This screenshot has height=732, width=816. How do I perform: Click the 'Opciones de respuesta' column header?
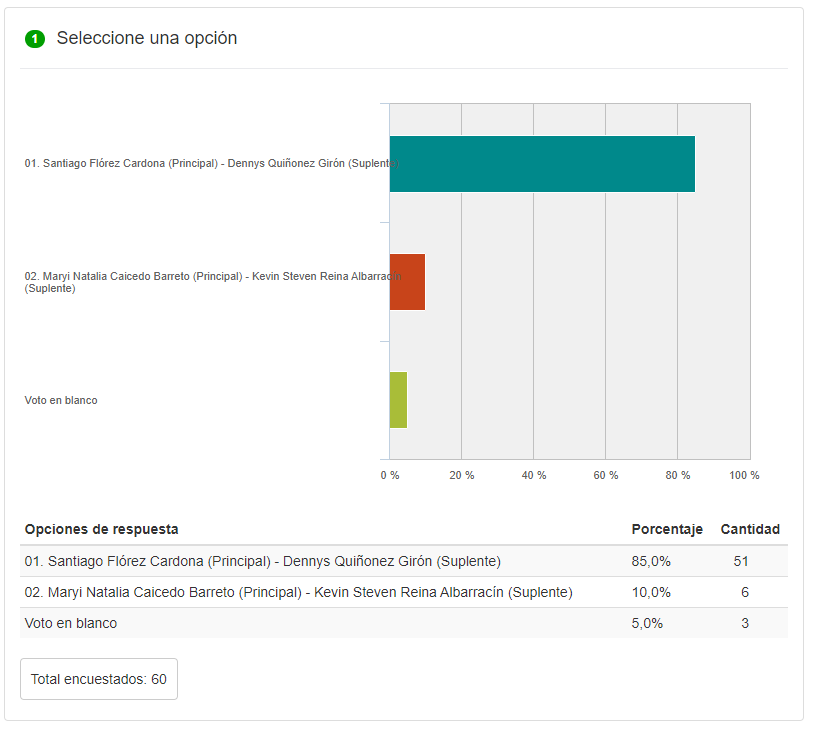pyautogui.click(x=101, y=529)
